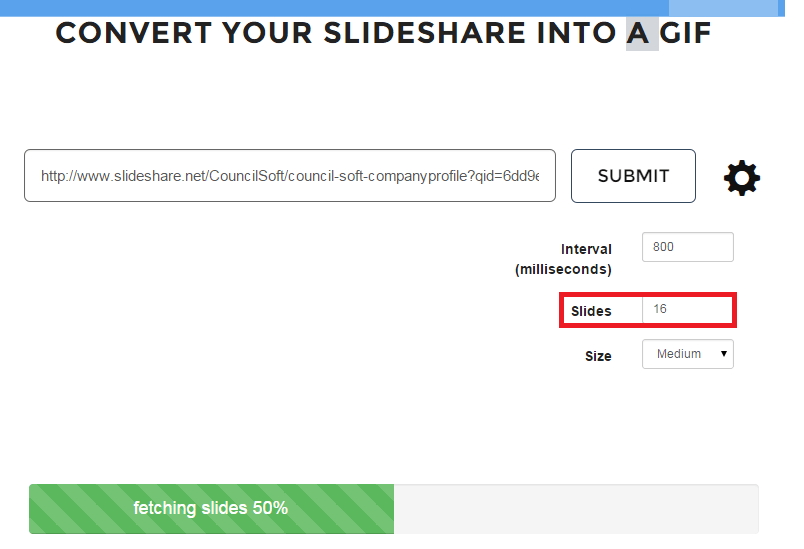Click the lighter blue segment of top bar
Image resolution: width=804 pixels, height=549 pixels.
723,8
